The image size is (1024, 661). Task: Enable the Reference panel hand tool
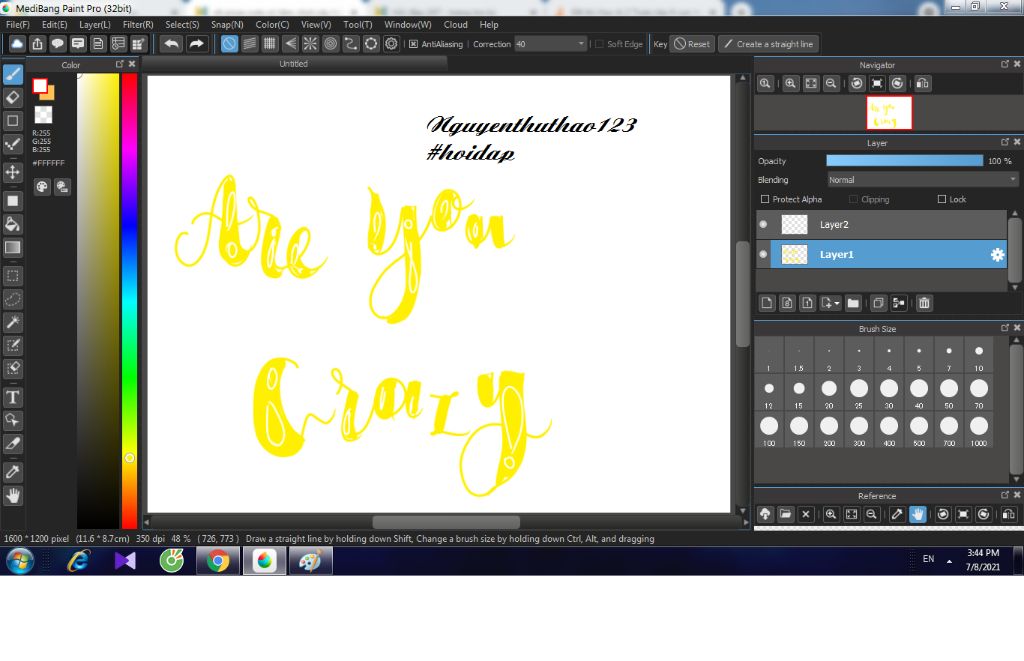click(918, 514)
